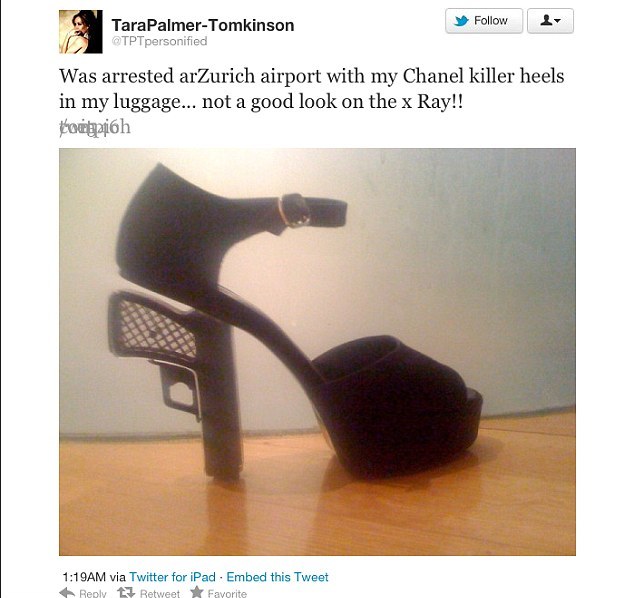Click the TaraPalmer-Tomkinson display name

(203, 25)
